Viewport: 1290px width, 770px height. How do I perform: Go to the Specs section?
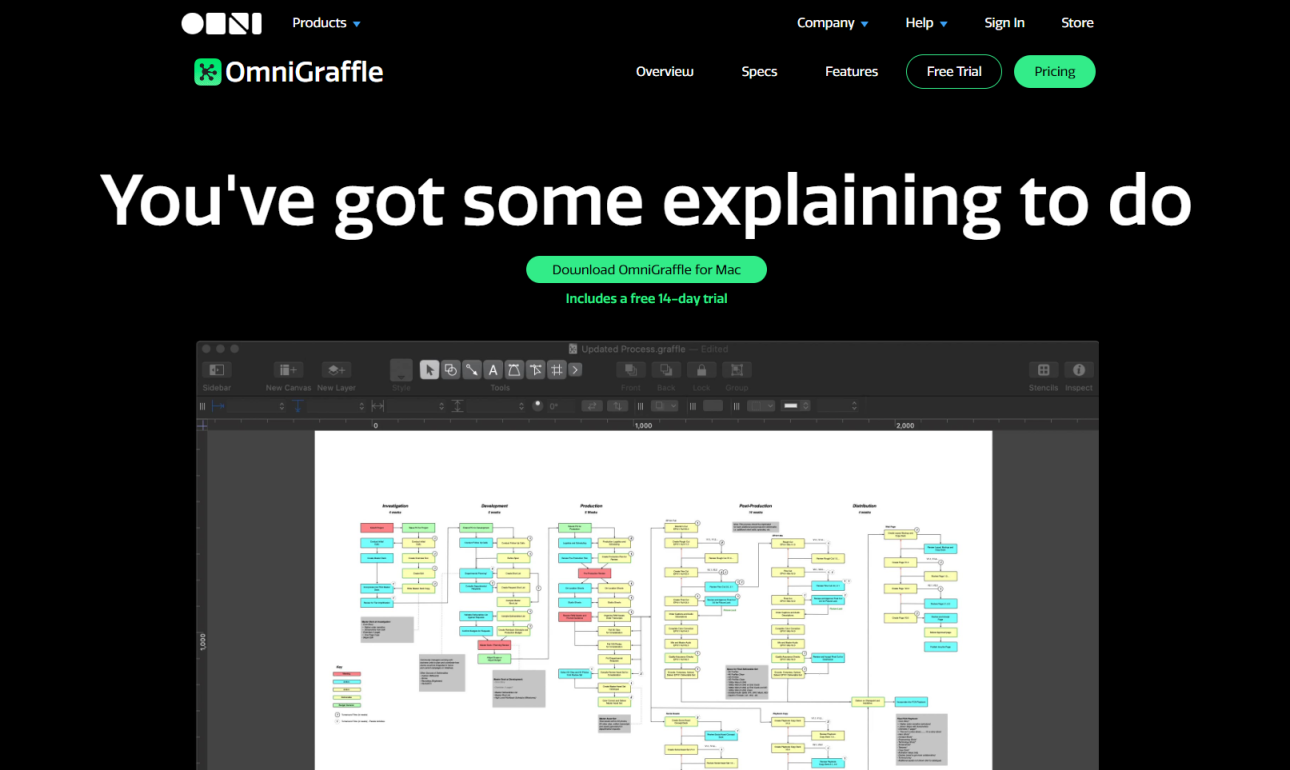point(759,72)
